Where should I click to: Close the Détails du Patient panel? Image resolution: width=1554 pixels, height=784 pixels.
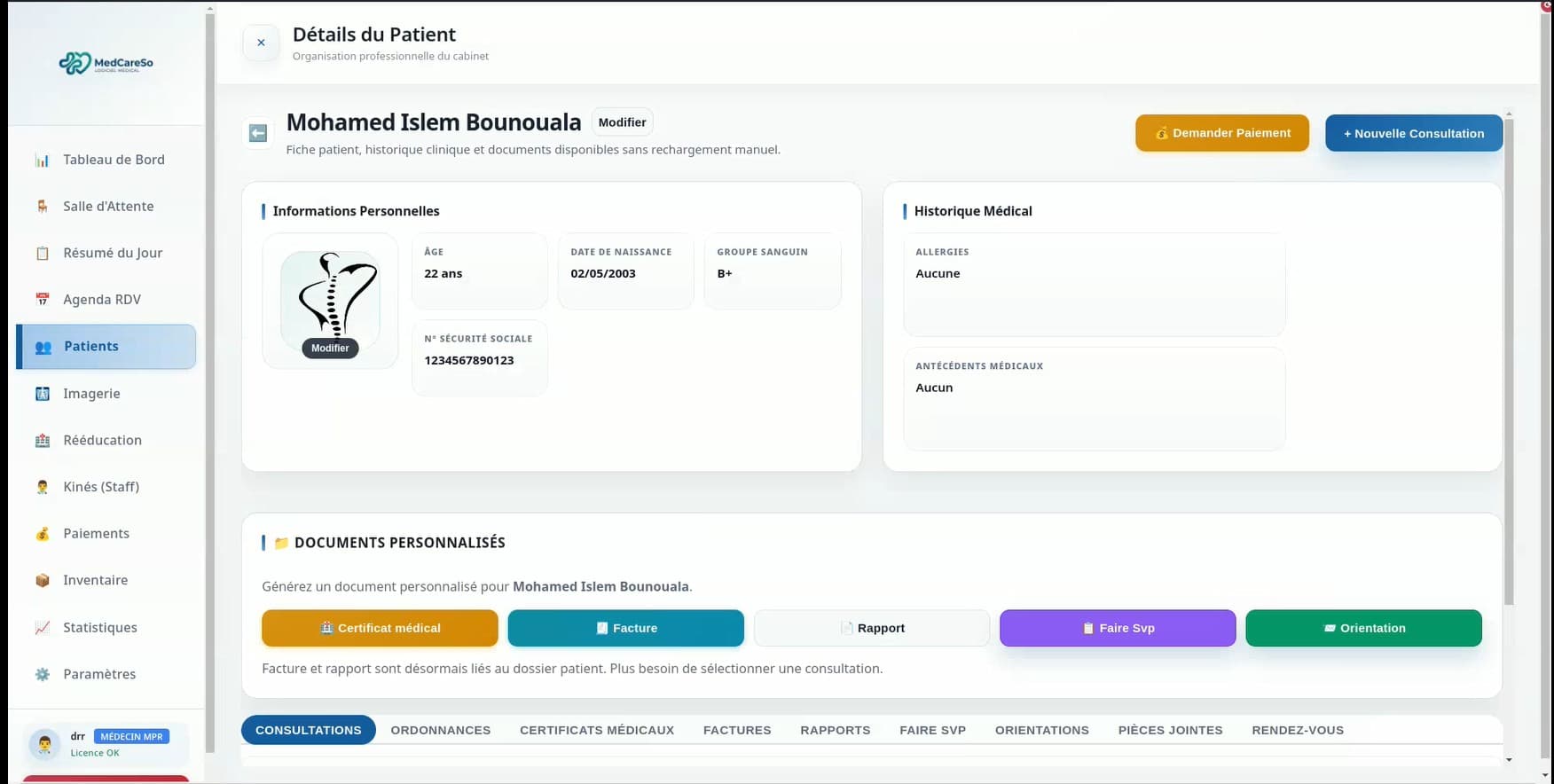click(x=261, y=43)
